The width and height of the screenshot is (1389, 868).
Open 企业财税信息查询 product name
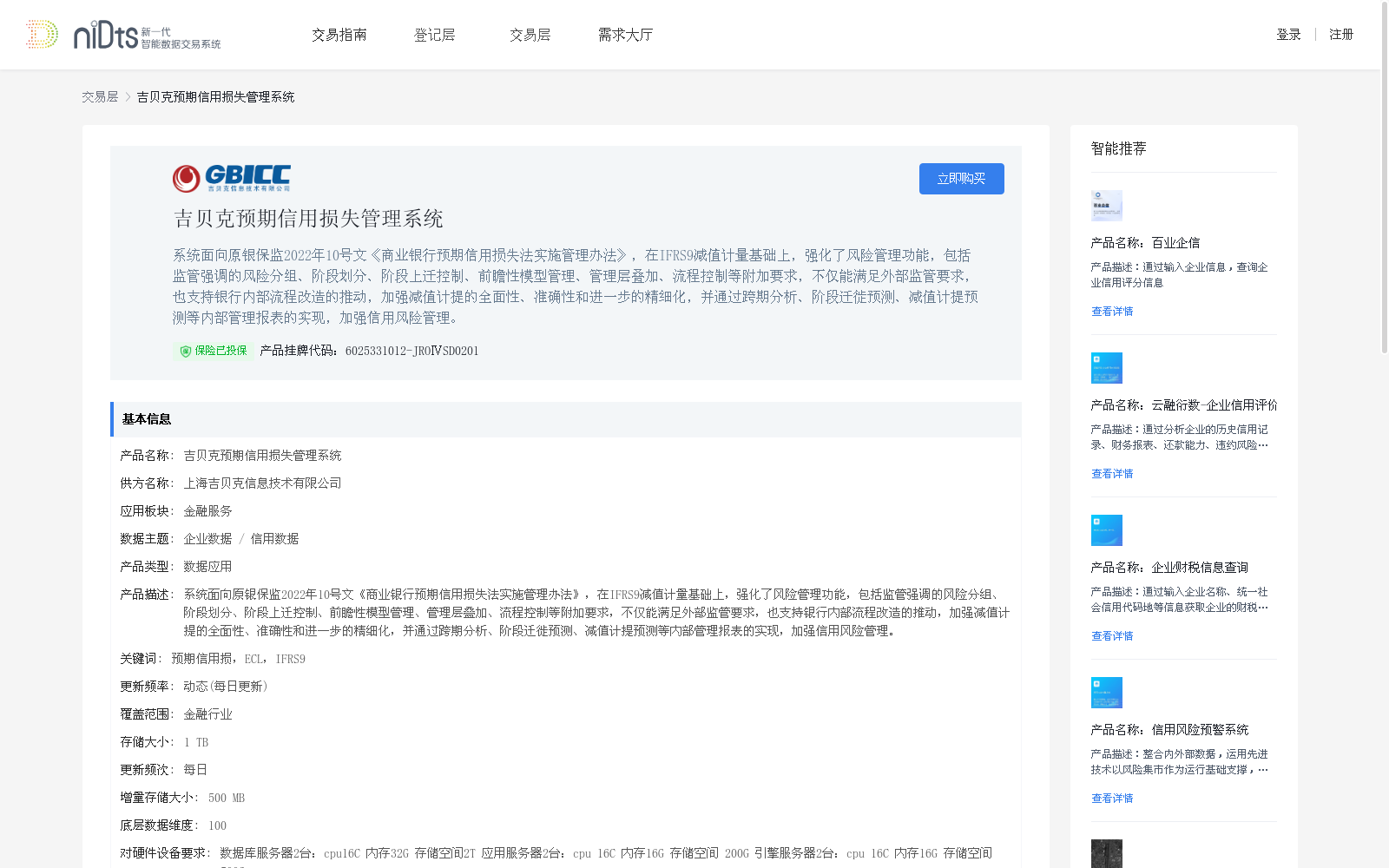(1169, 568)
